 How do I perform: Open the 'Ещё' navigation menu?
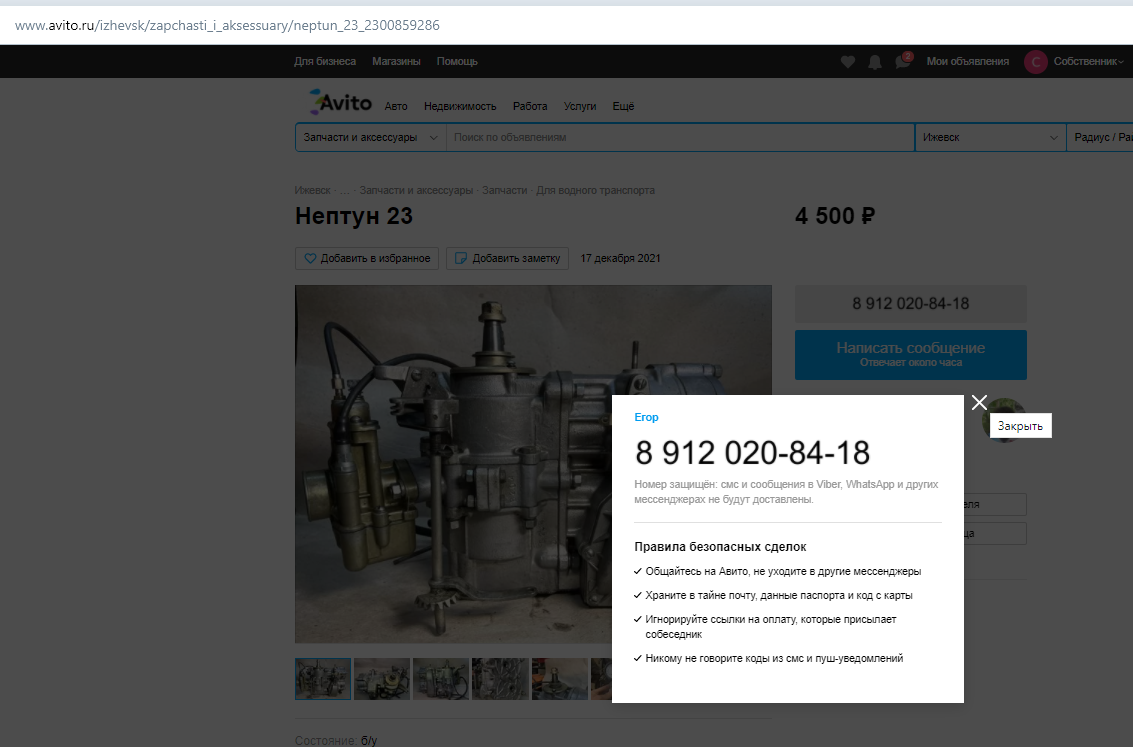pos(623,106)
